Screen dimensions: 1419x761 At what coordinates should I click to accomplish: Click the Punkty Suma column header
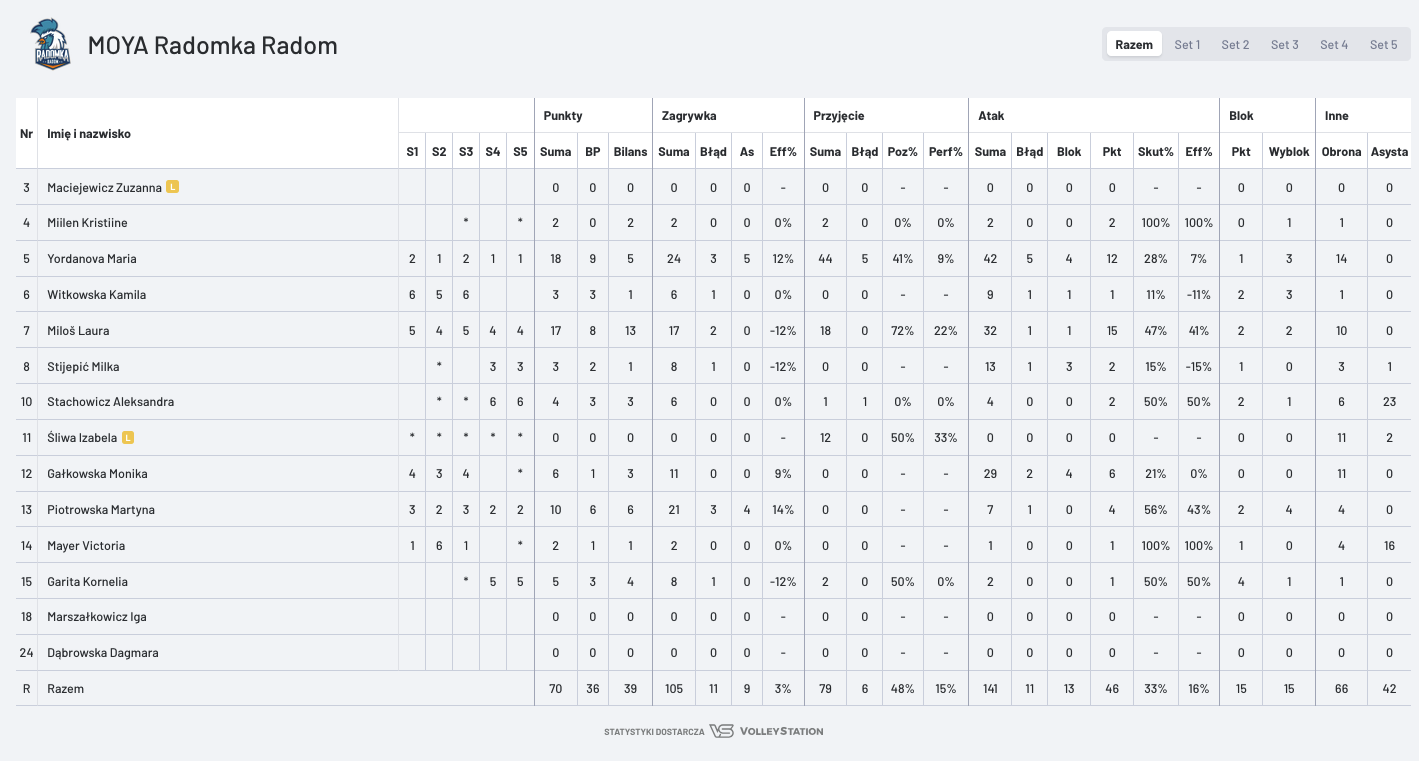click(x=556, y=152)
